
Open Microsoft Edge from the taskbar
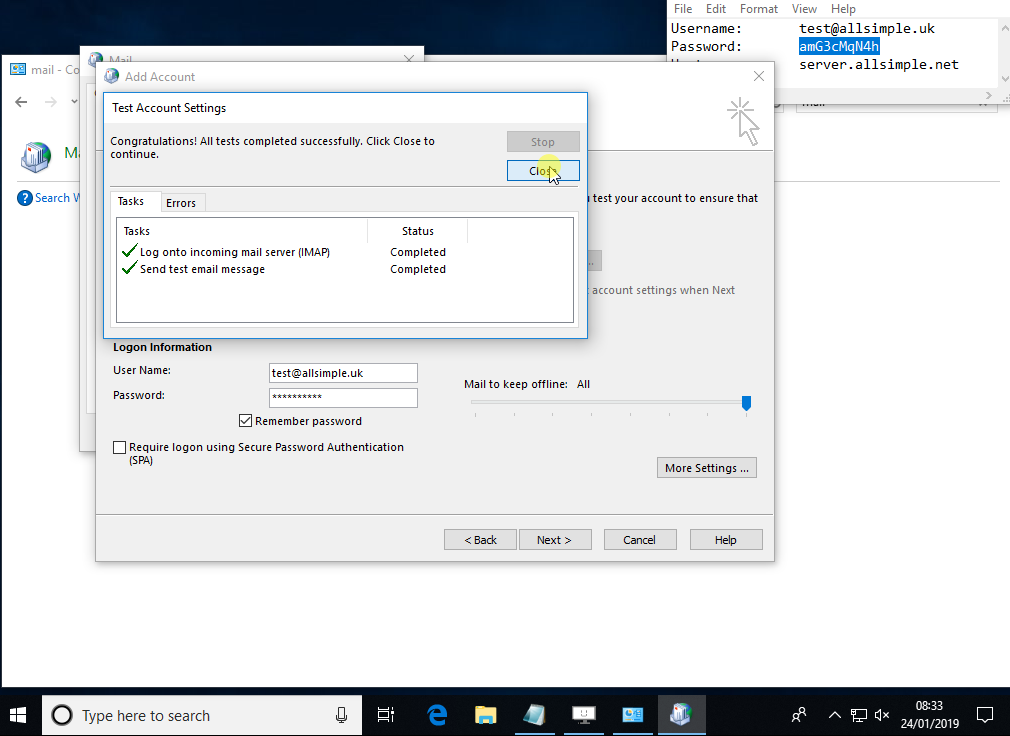(x=437, y=715)
